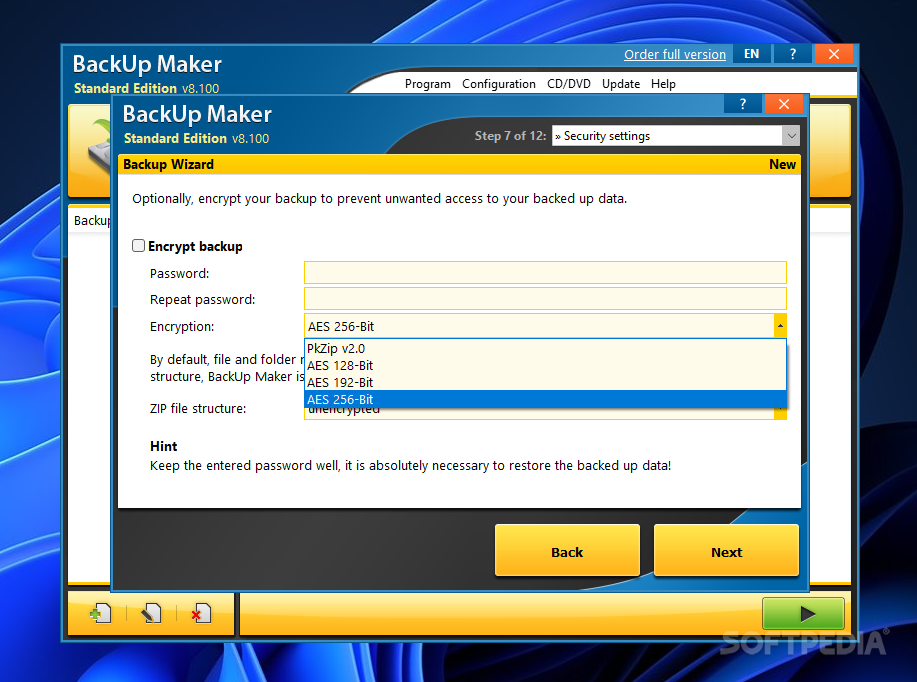Close the Backup Wizard dialog
The height and width of the screenshot is (682, 917).
pos(784,104)
